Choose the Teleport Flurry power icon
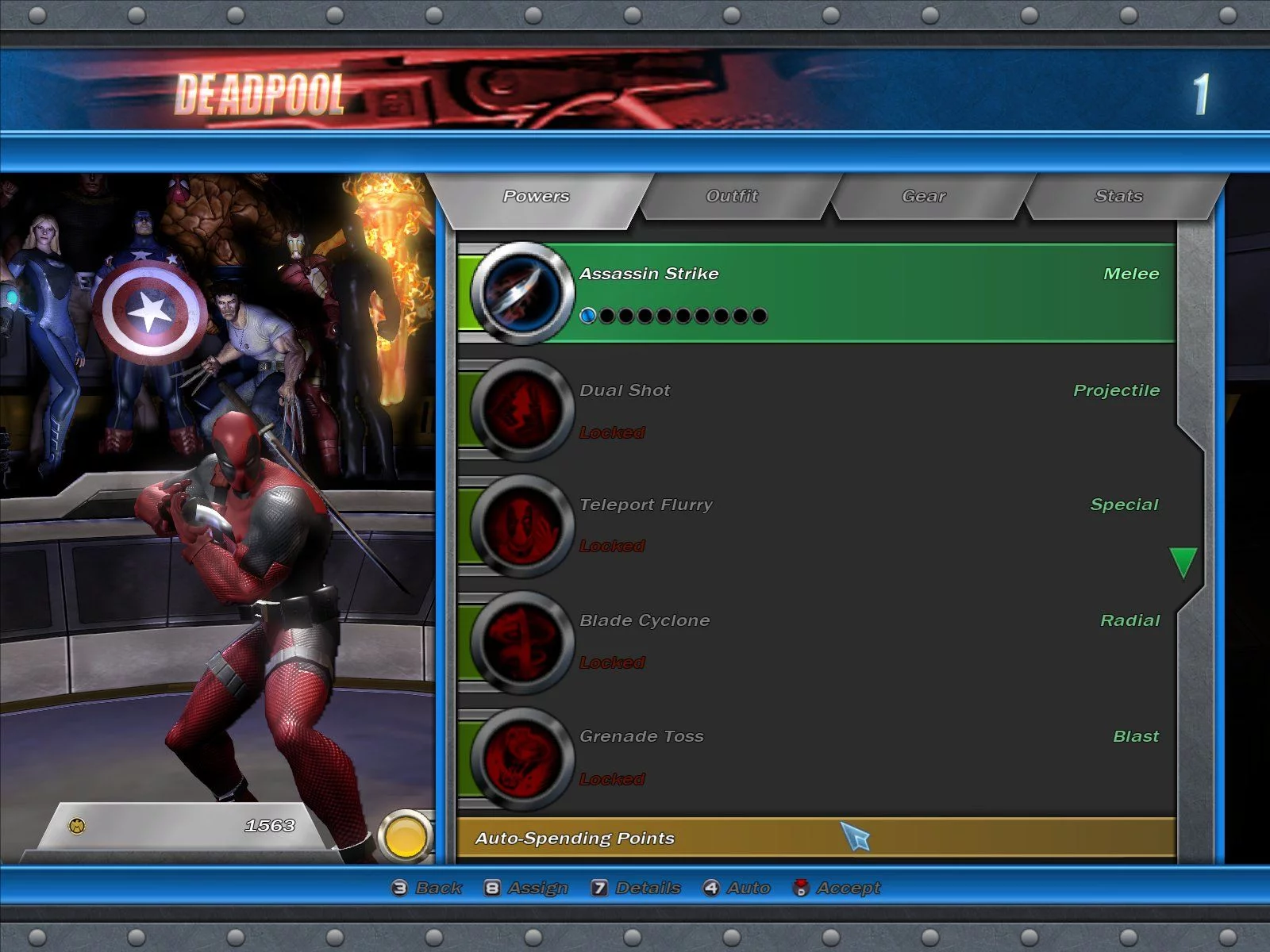 click(x=521, y=525)
